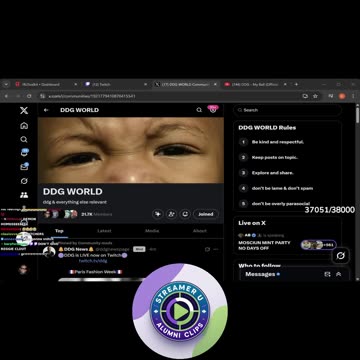Go back with the arrow beside DDG WORLD
This screenshot has height=360, width=360.
point(46,110)
